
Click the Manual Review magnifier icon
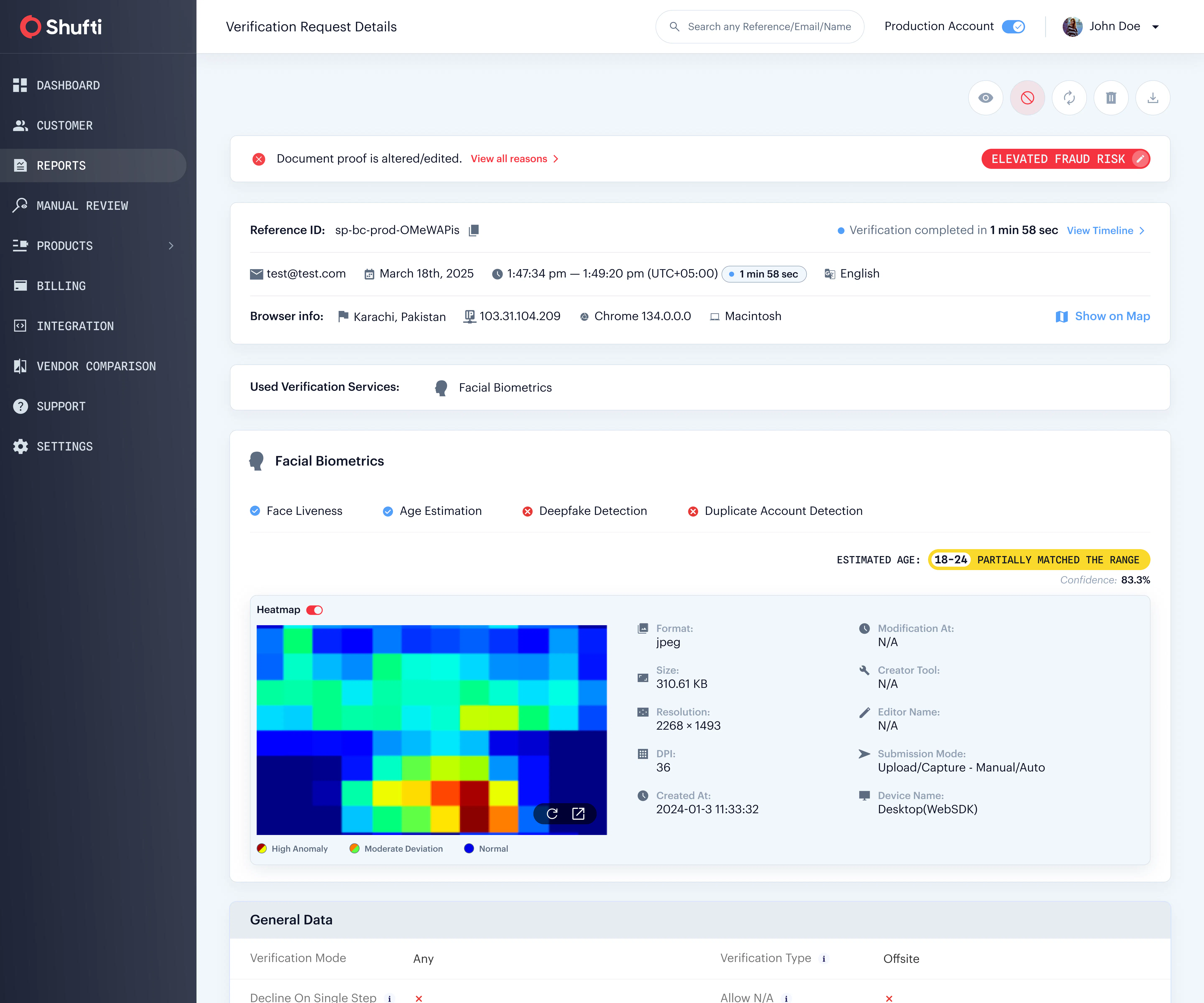pos(20,205)
